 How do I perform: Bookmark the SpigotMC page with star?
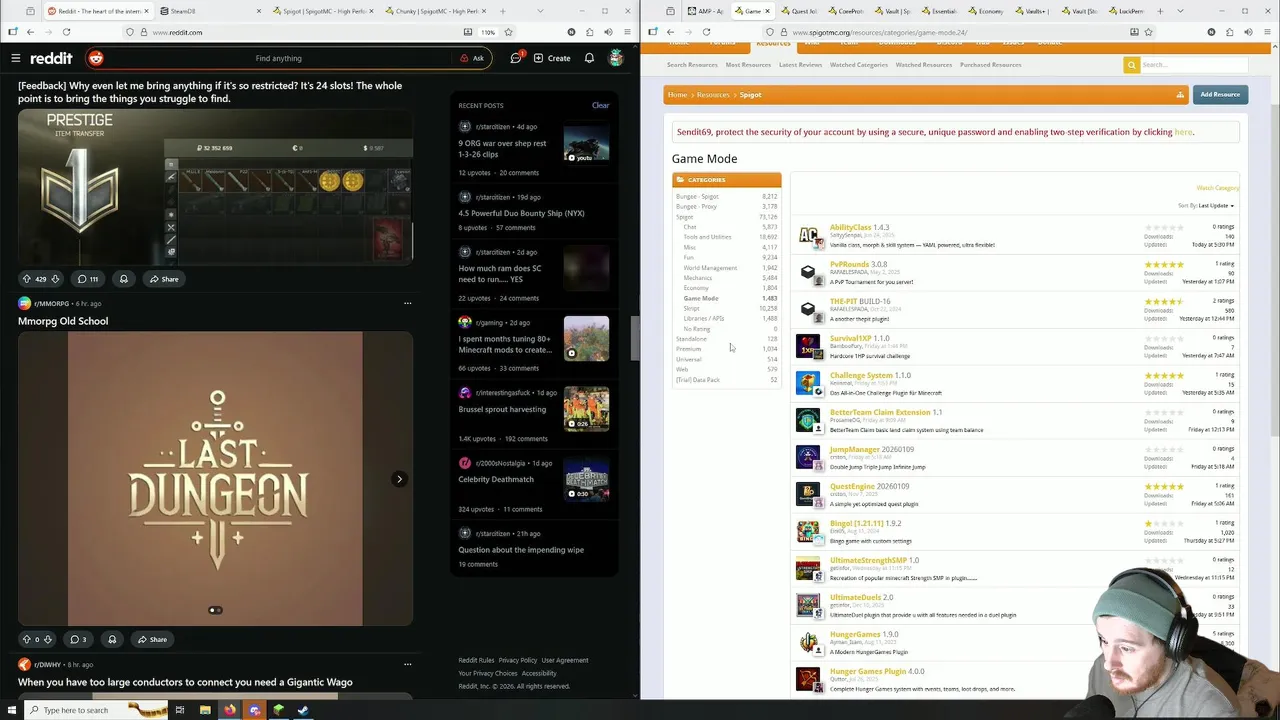[x=1148, y=32]
